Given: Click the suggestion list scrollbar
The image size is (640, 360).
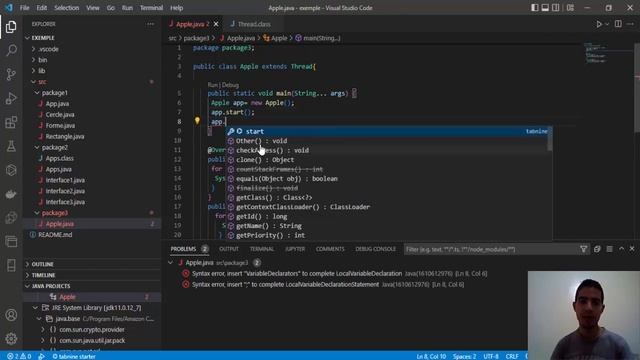Looking at the screenshot, I should tap(550, 139).
